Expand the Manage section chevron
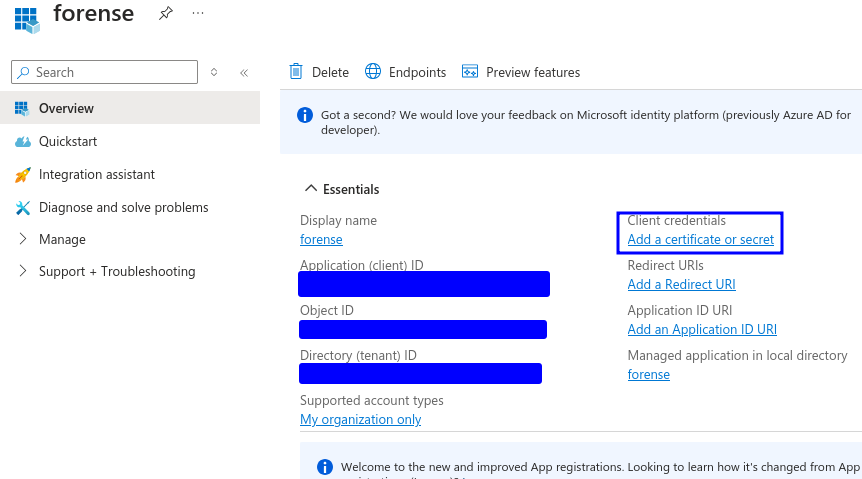The width and height of the screenshot is (862, 479). (x=23, y=239)
